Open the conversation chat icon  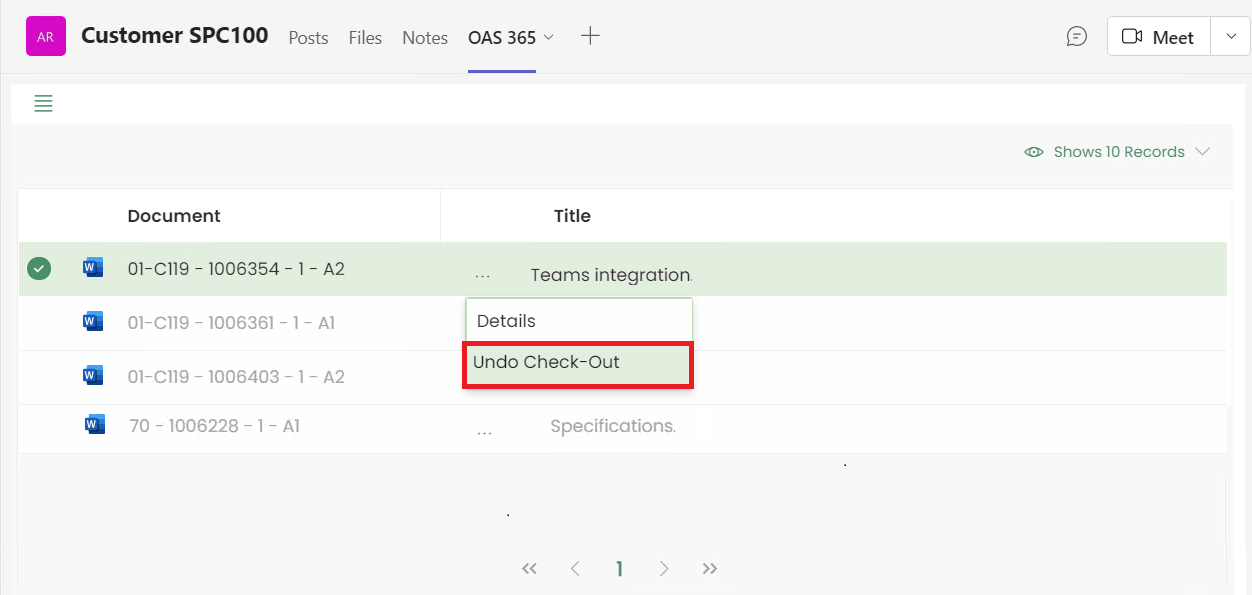coord(1076,37)
